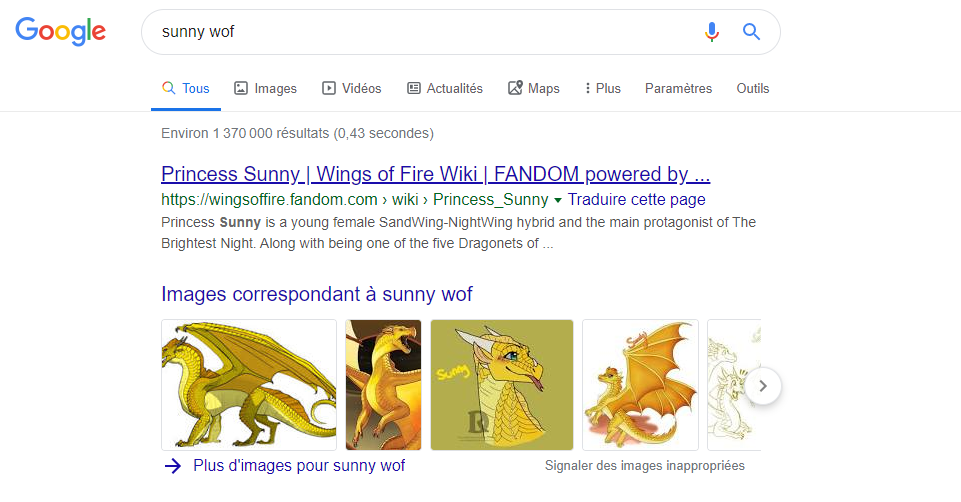Screen dimensions: 961x502
Task: Show the Outils search tools
Action: pos(752,88)
